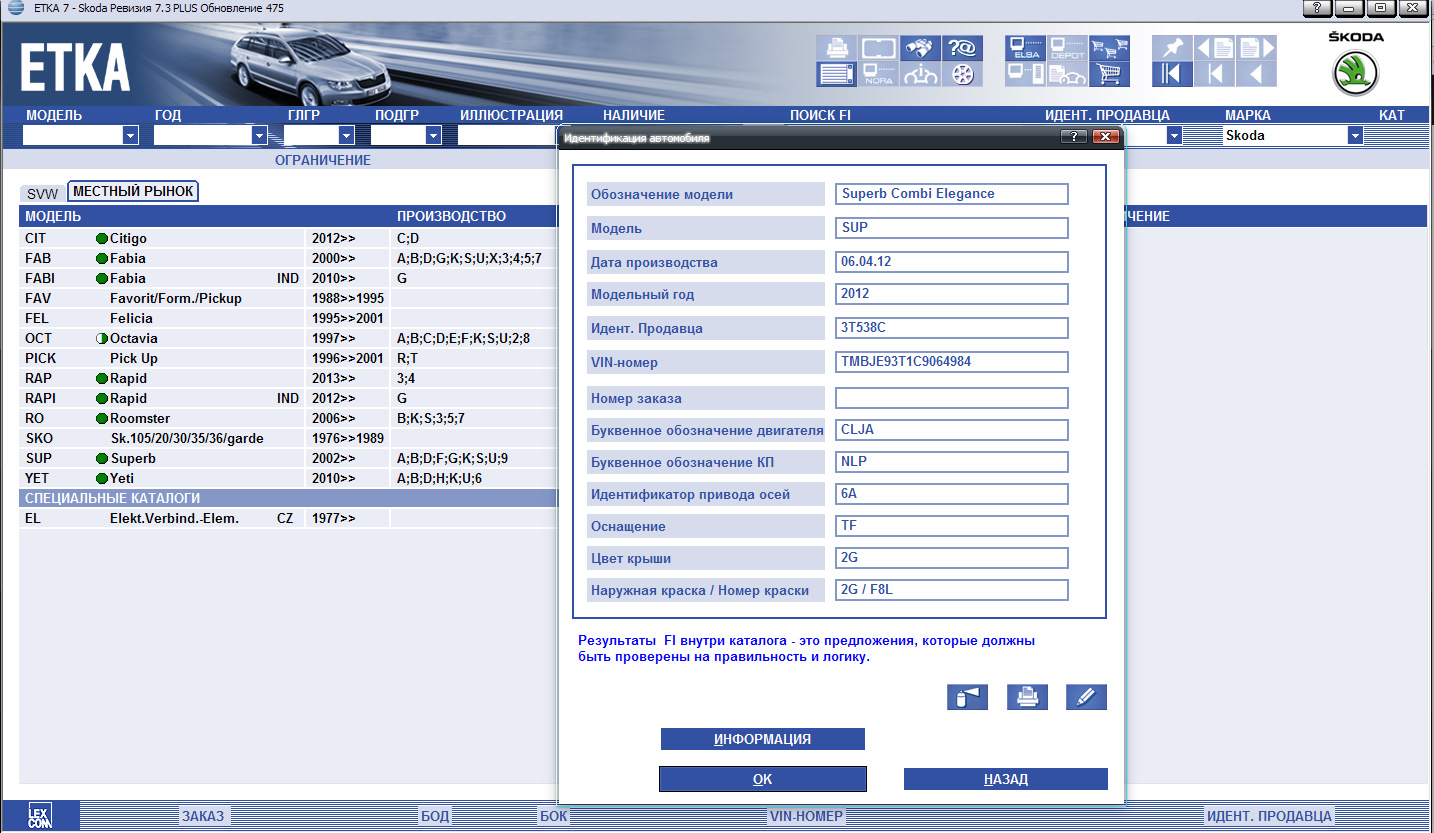The image size is (1434, 833).
Task: Click ИДЕНТ. ПРОДАВЦА in the bottom bar
Action: click(1269, 816)
